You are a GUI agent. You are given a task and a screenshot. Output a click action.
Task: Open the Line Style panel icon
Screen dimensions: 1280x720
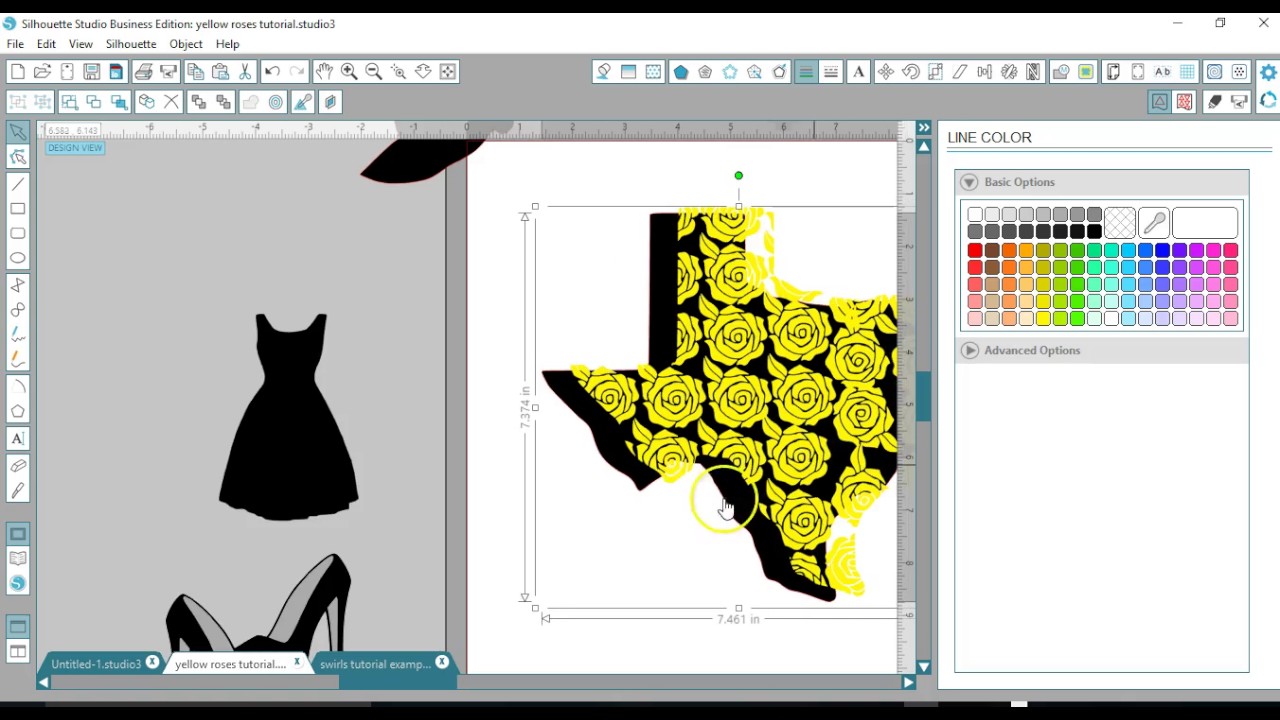[x=831, y=72]
